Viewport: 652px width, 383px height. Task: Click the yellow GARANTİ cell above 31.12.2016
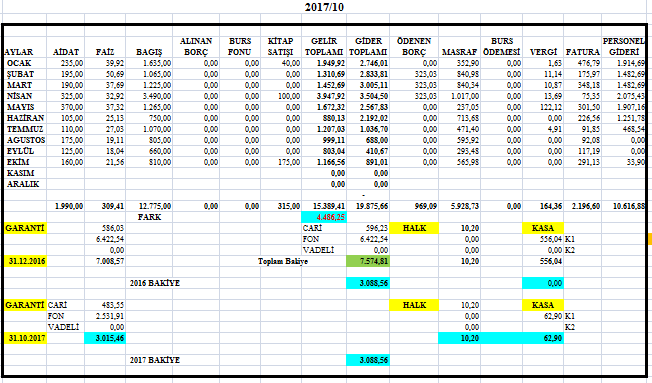click(25, 228)
